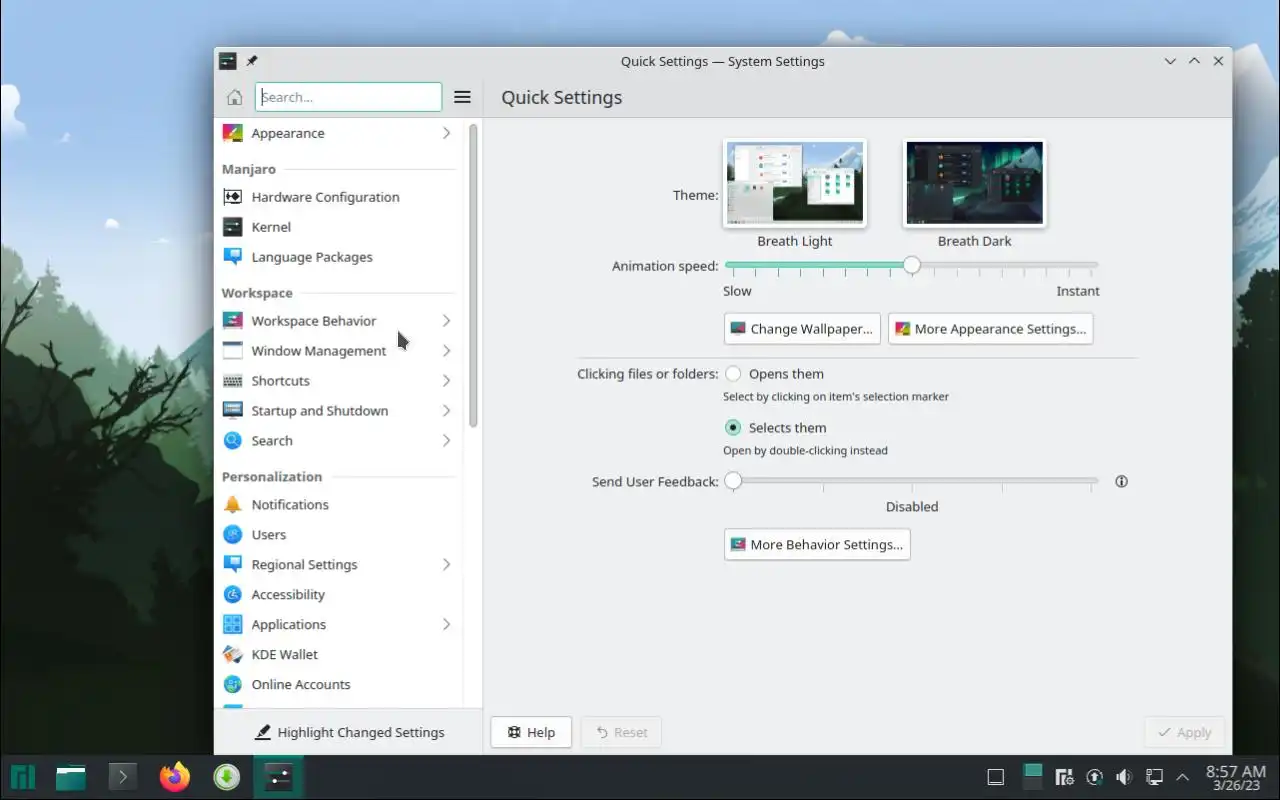
Task: Open the hamburger menu next to search
Action: (462, 97)
